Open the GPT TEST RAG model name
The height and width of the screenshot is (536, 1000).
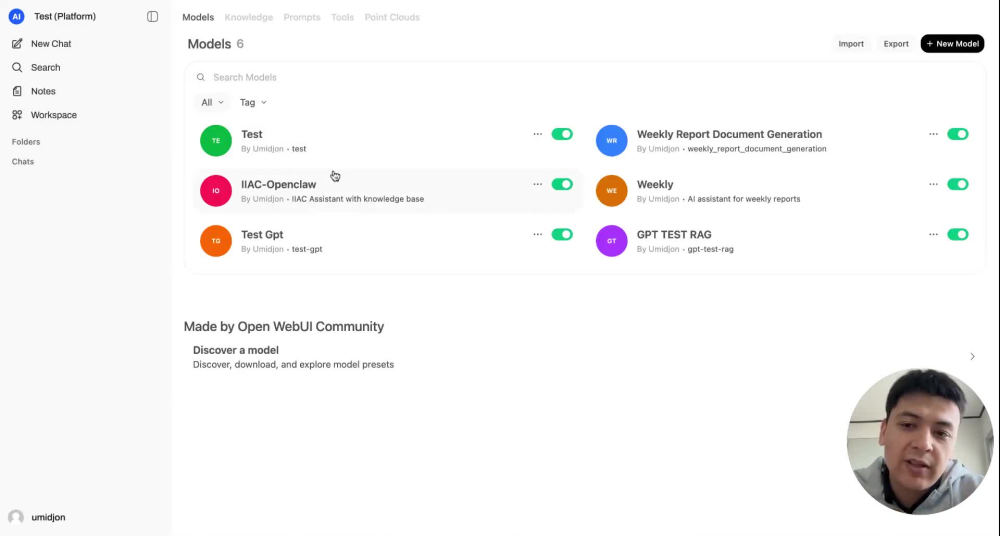click(x=674, y=235)
